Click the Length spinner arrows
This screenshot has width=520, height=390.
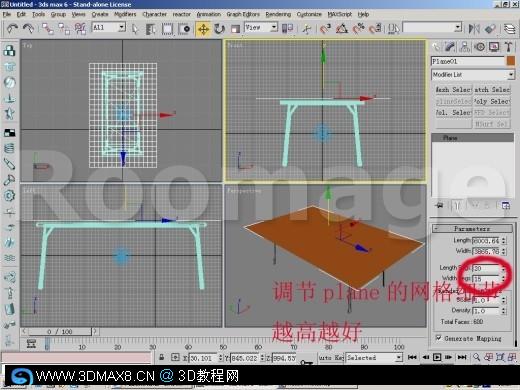pyautogui.click(x=503, y=241)
